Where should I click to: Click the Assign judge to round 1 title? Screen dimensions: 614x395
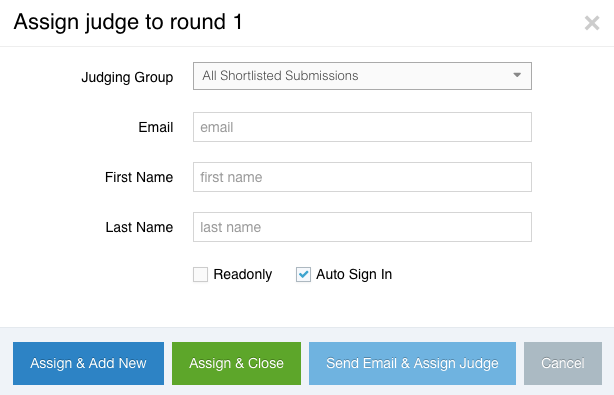pos(128,22)
